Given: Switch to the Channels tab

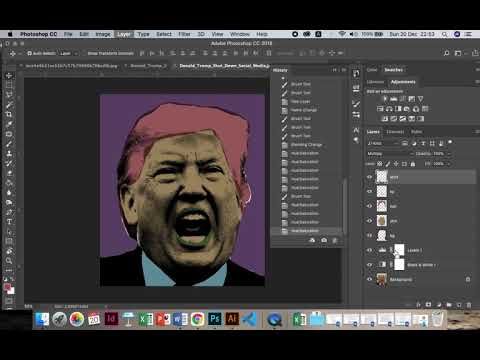Looking at the screenshot, I should pyautogui.click(x=395, y=132).
